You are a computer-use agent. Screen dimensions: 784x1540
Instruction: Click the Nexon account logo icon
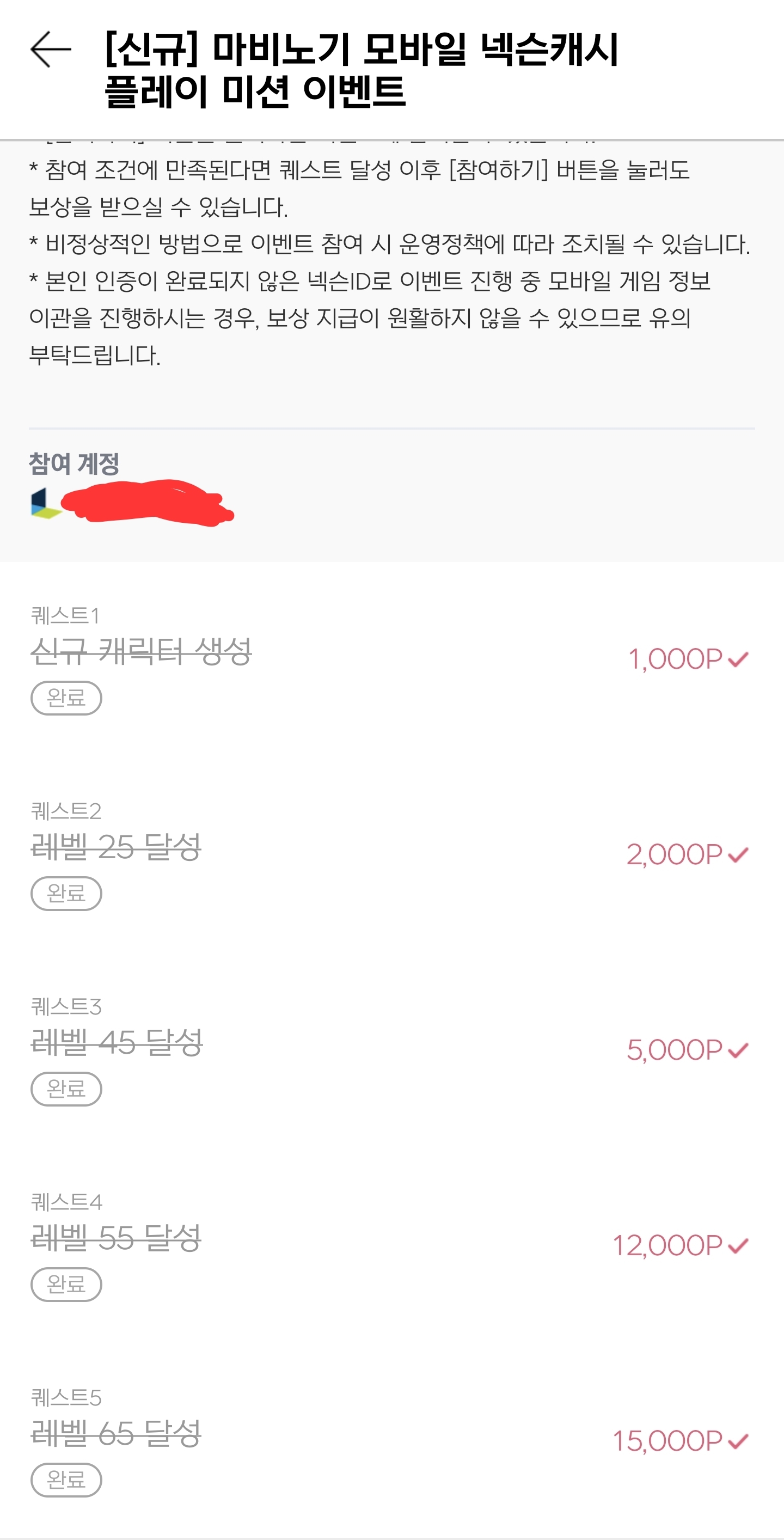click(x=45, y=503)
